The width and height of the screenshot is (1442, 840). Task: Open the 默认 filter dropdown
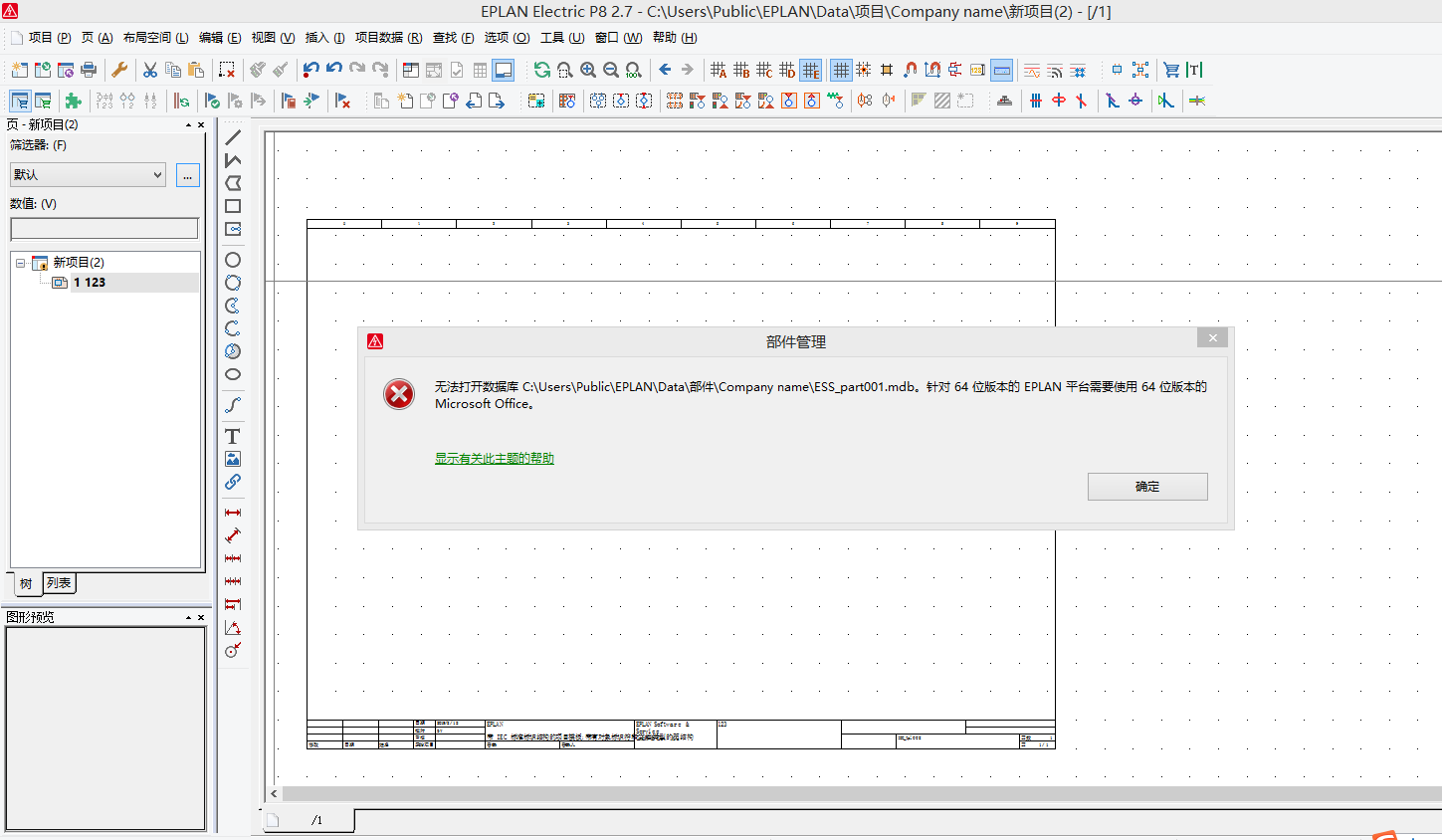[x=88, y=174]
